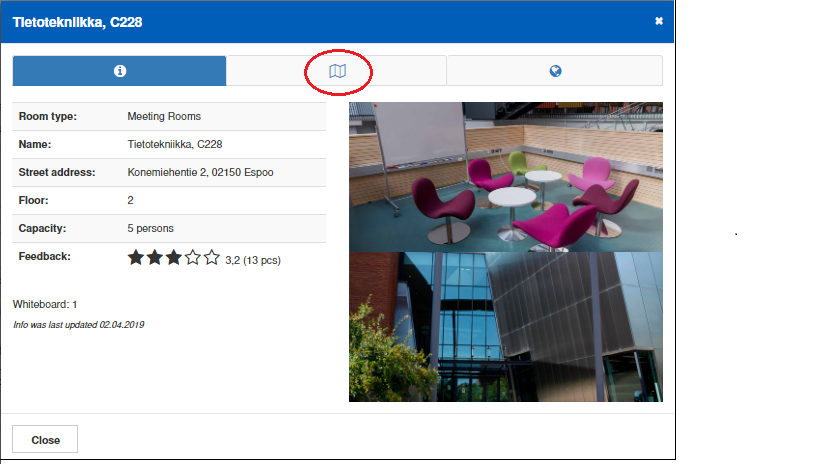Open the meeting room photo with pink chairs
This screenshot has height=465, width=835.
pos(505,176)
